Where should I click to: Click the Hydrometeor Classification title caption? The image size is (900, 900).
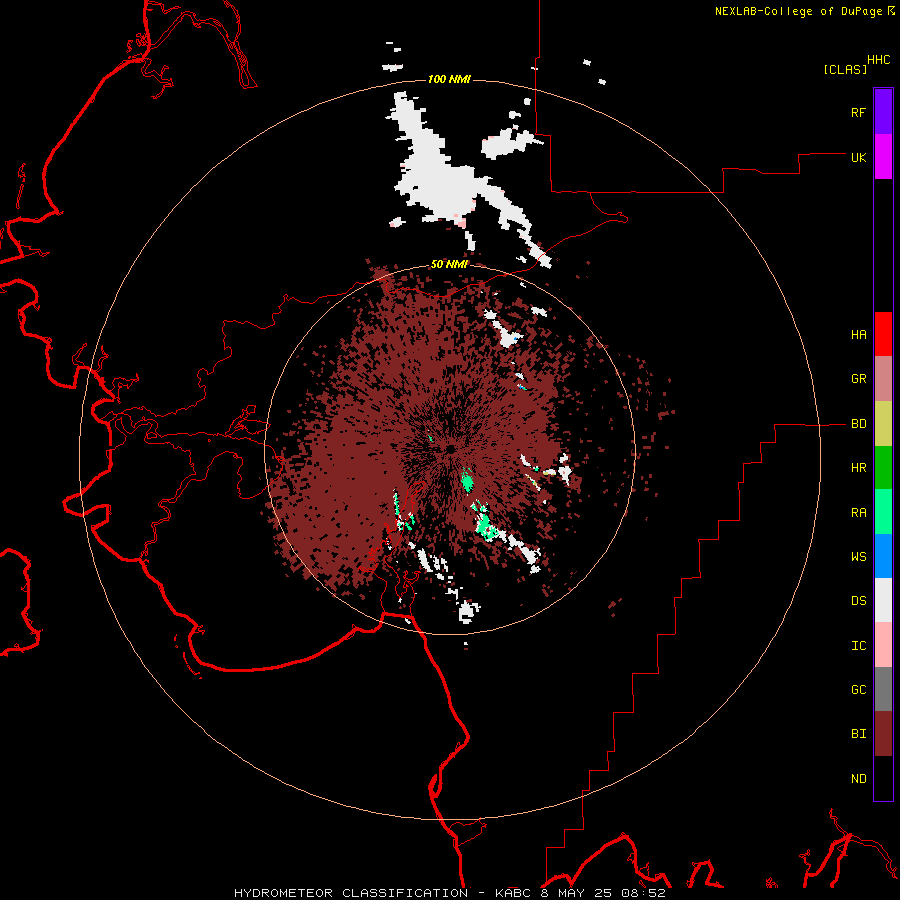tap(450, 893)
